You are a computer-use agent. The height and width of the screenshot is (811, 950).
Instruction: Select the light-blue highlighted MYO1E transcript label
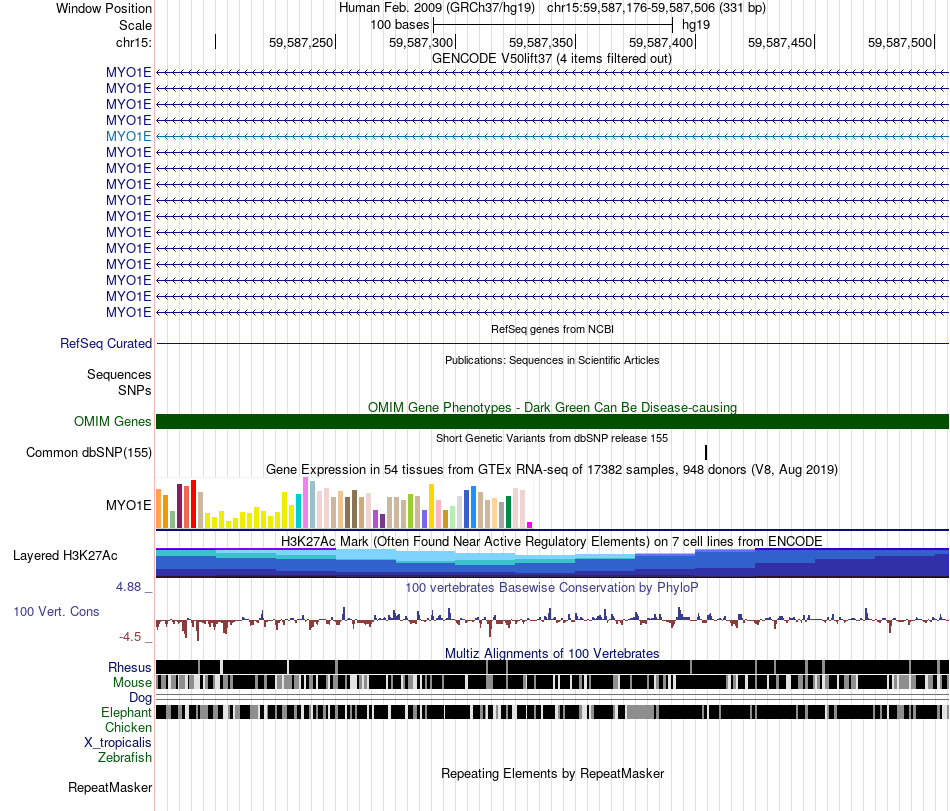[128, 136]
